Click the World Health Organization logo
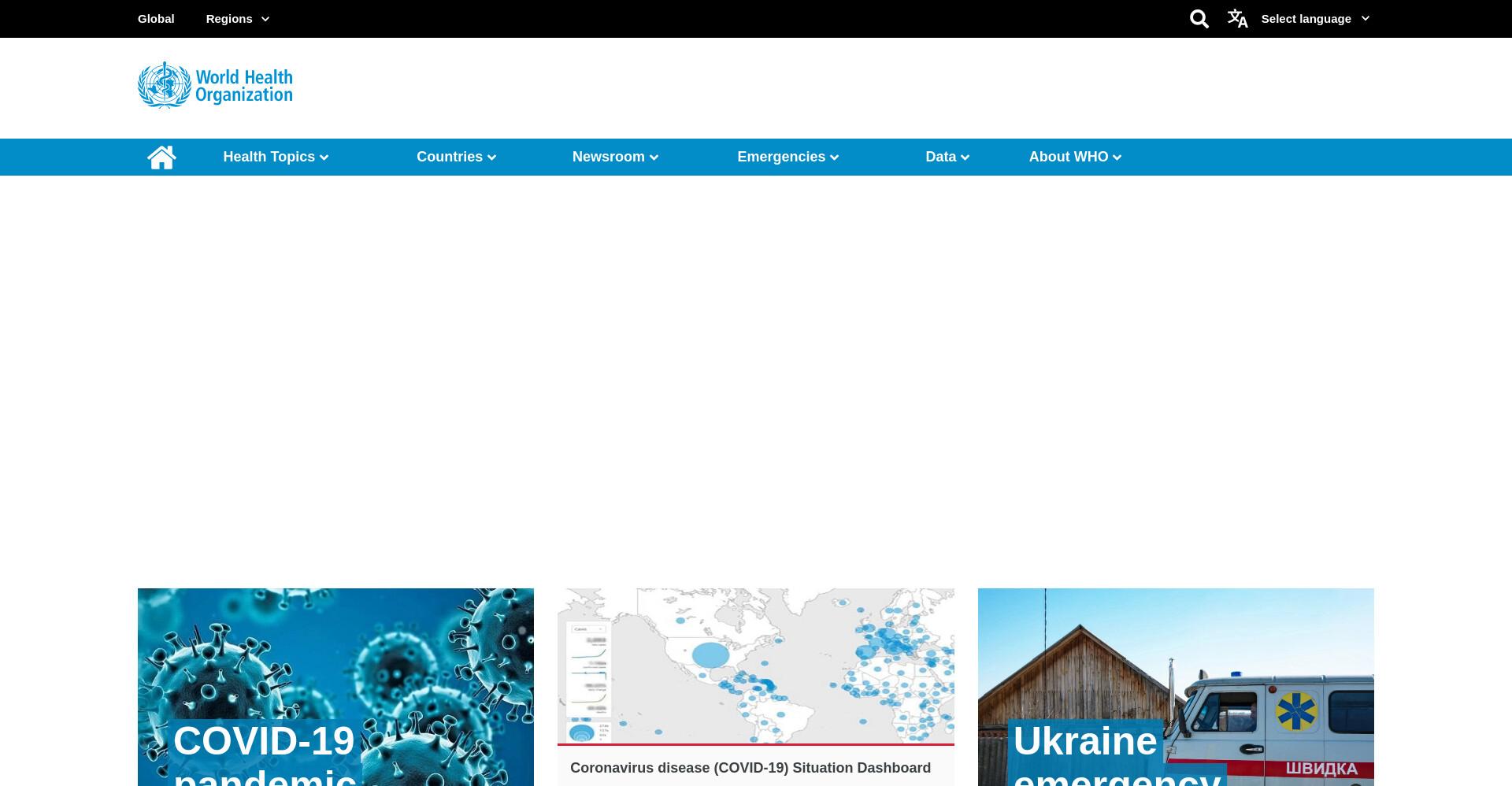Screen dimensions: 1512x786 pos(215,85)
